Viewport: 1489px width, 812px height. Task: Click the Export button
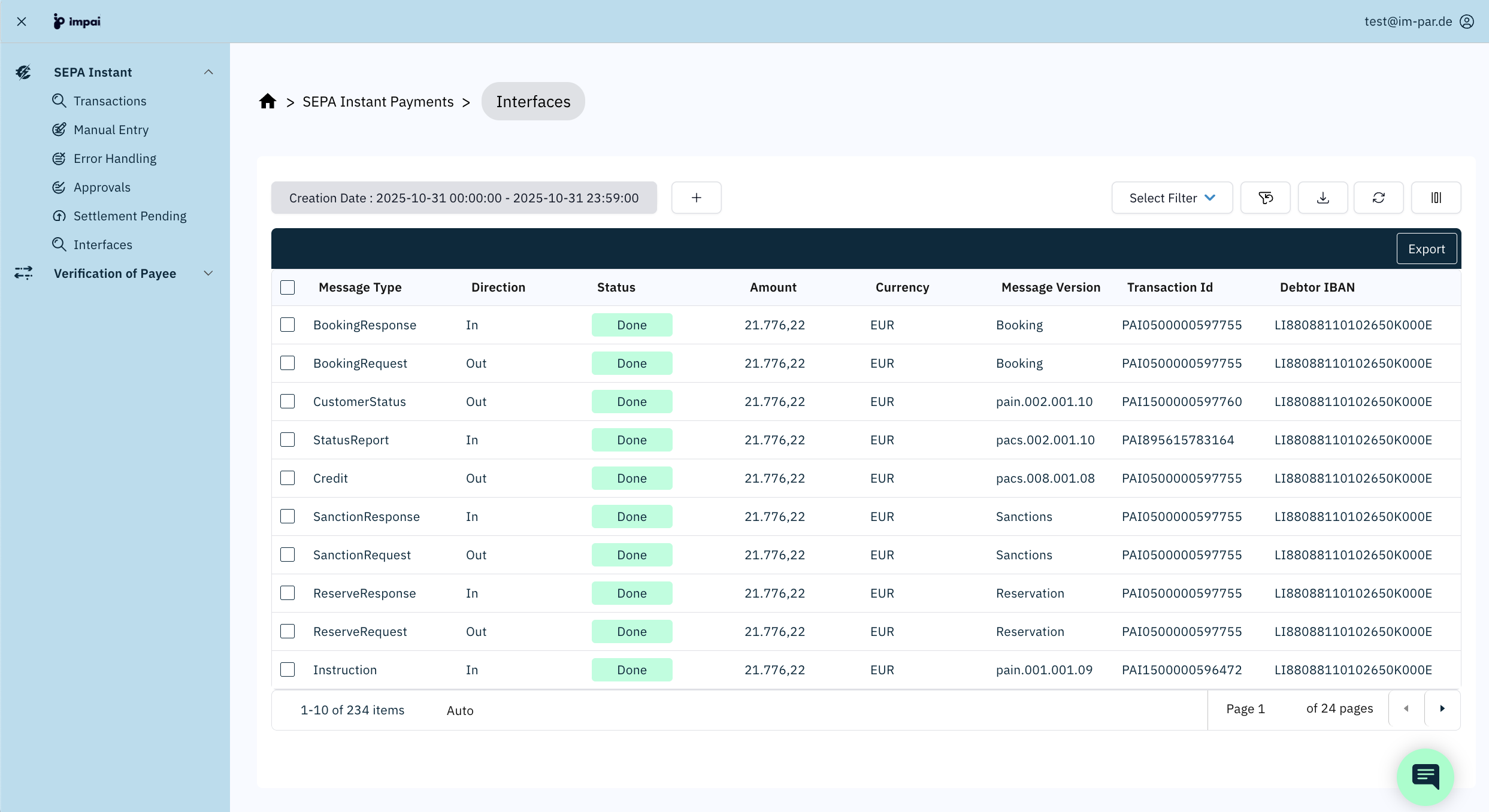coord(1426,249)
